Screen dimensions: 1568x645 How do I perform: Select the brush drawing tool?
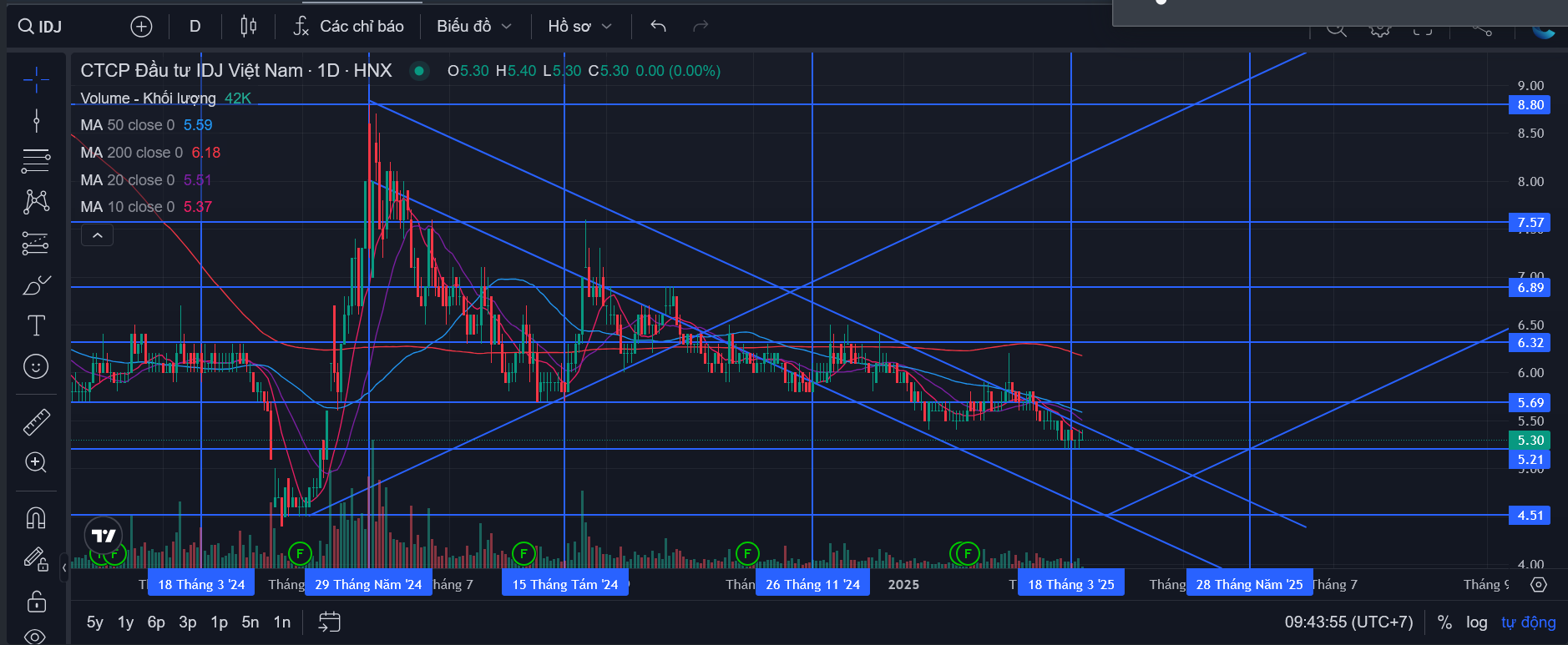pos(36,285)
